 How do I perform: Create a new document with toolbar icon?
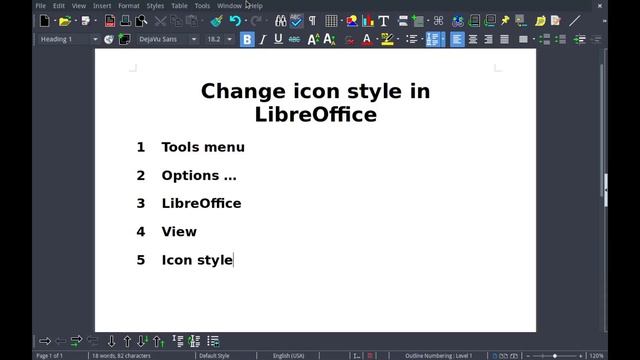(x=44, y=21)
